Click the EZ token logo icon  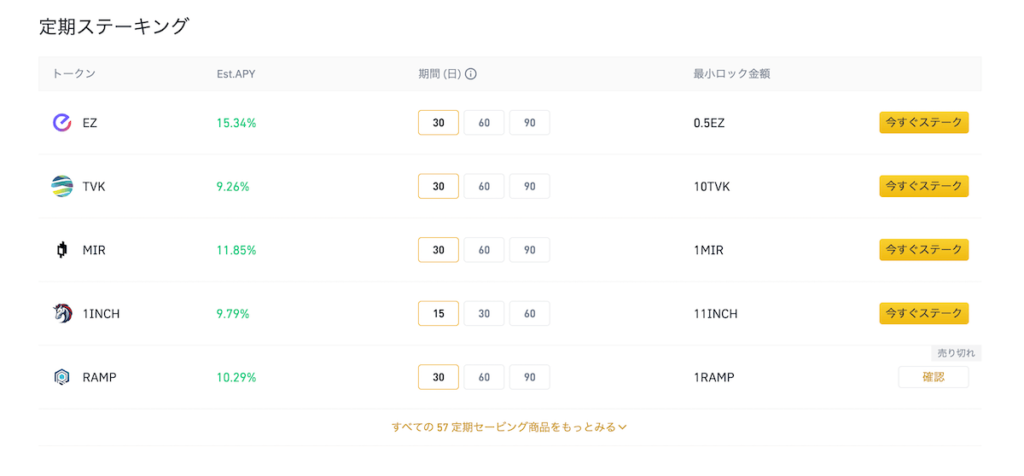point(61,123)
